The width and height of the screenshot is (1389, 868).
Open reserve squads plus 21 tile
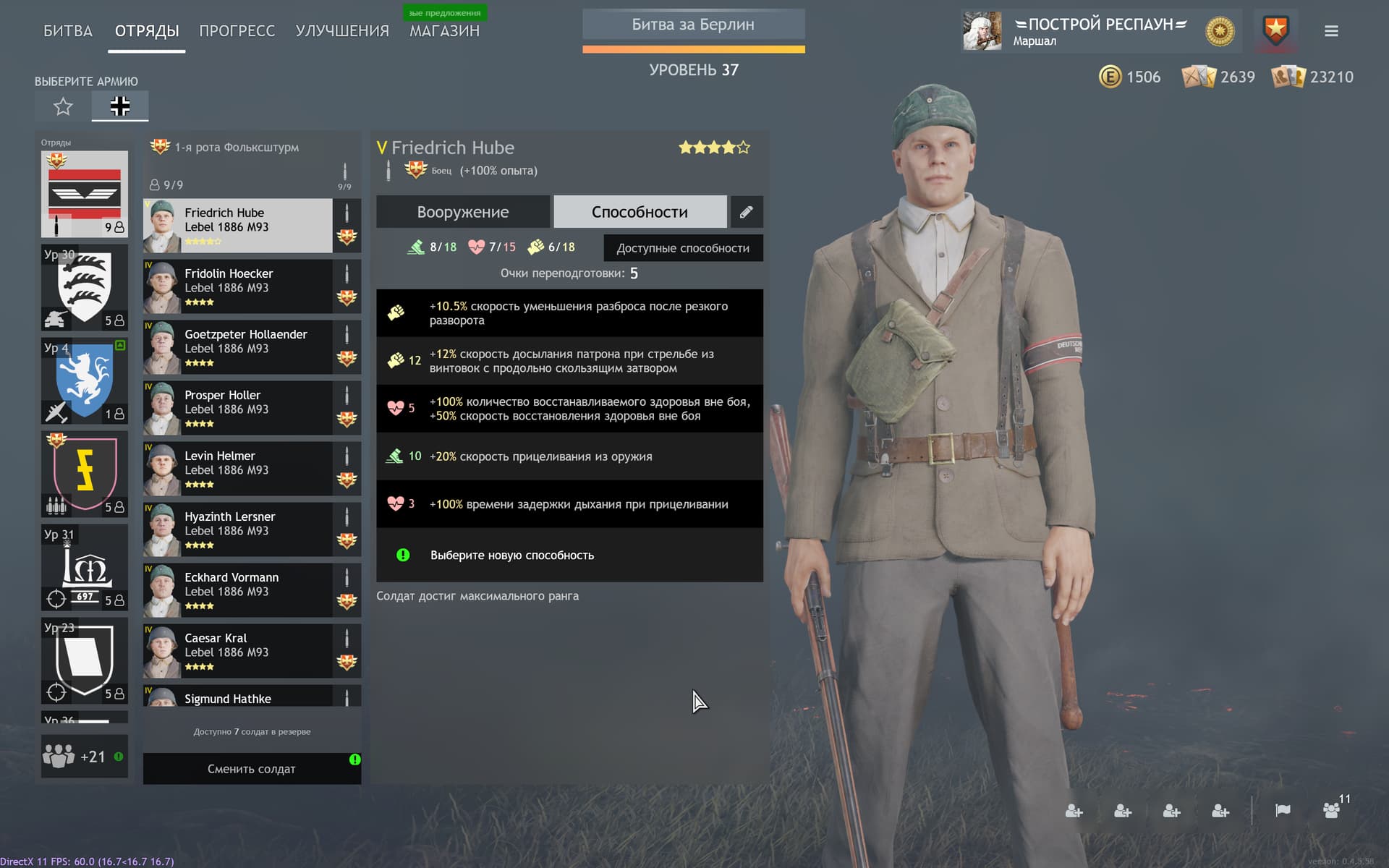(x=85, y=757)
